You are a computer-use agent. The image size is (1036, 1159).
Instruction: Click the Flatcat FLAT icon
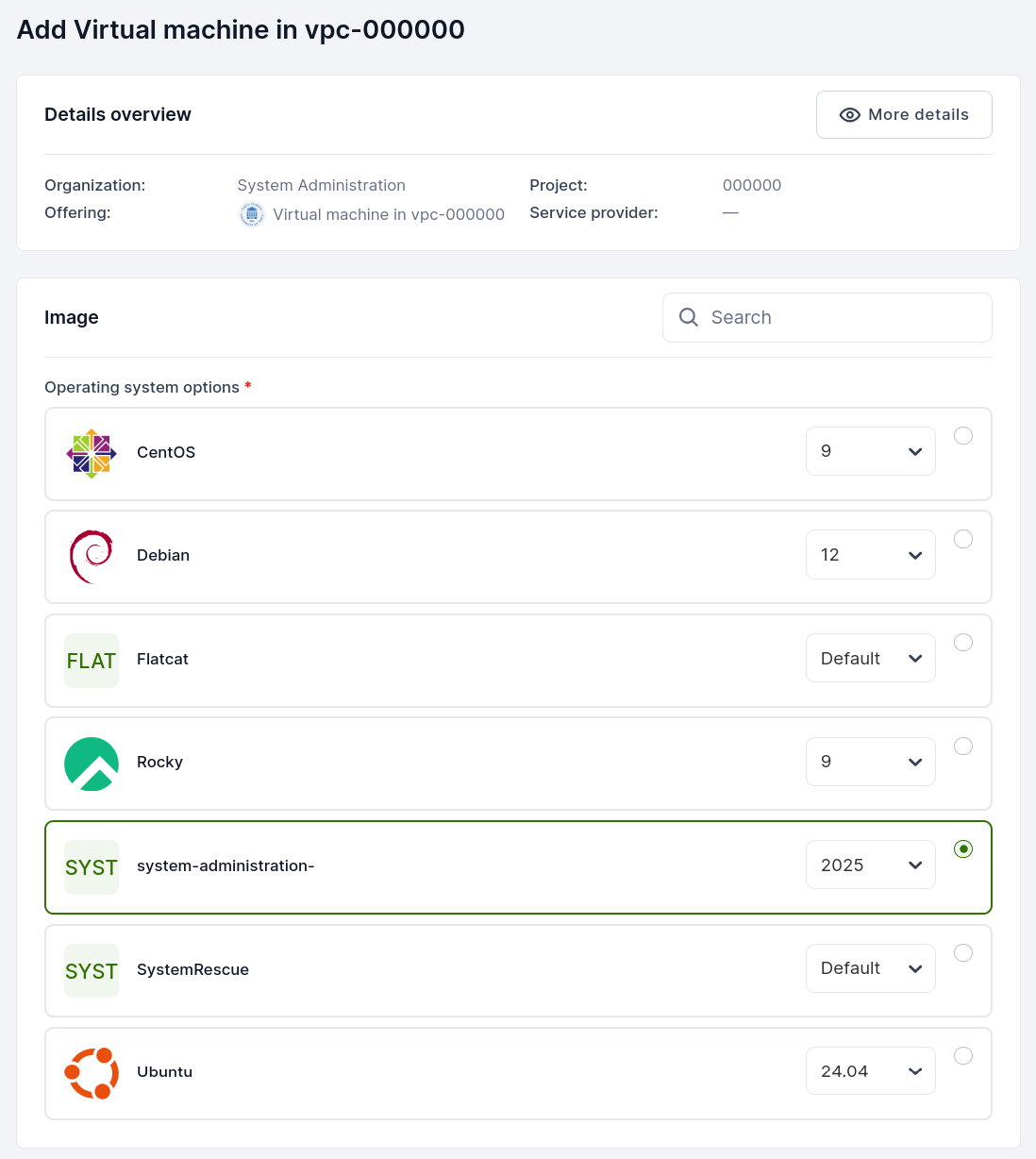point(92,661)
